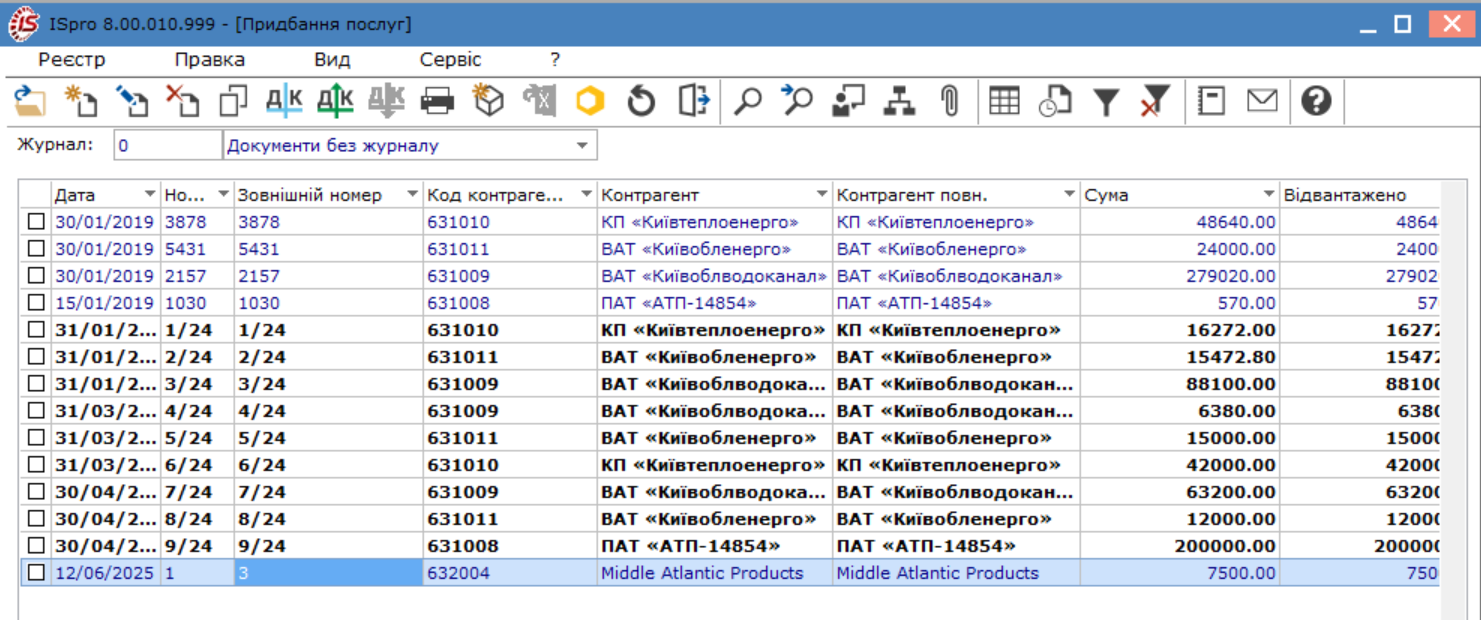Open the hierarchy structure icon
1481x620 pixels.
[x=900, y=101]
